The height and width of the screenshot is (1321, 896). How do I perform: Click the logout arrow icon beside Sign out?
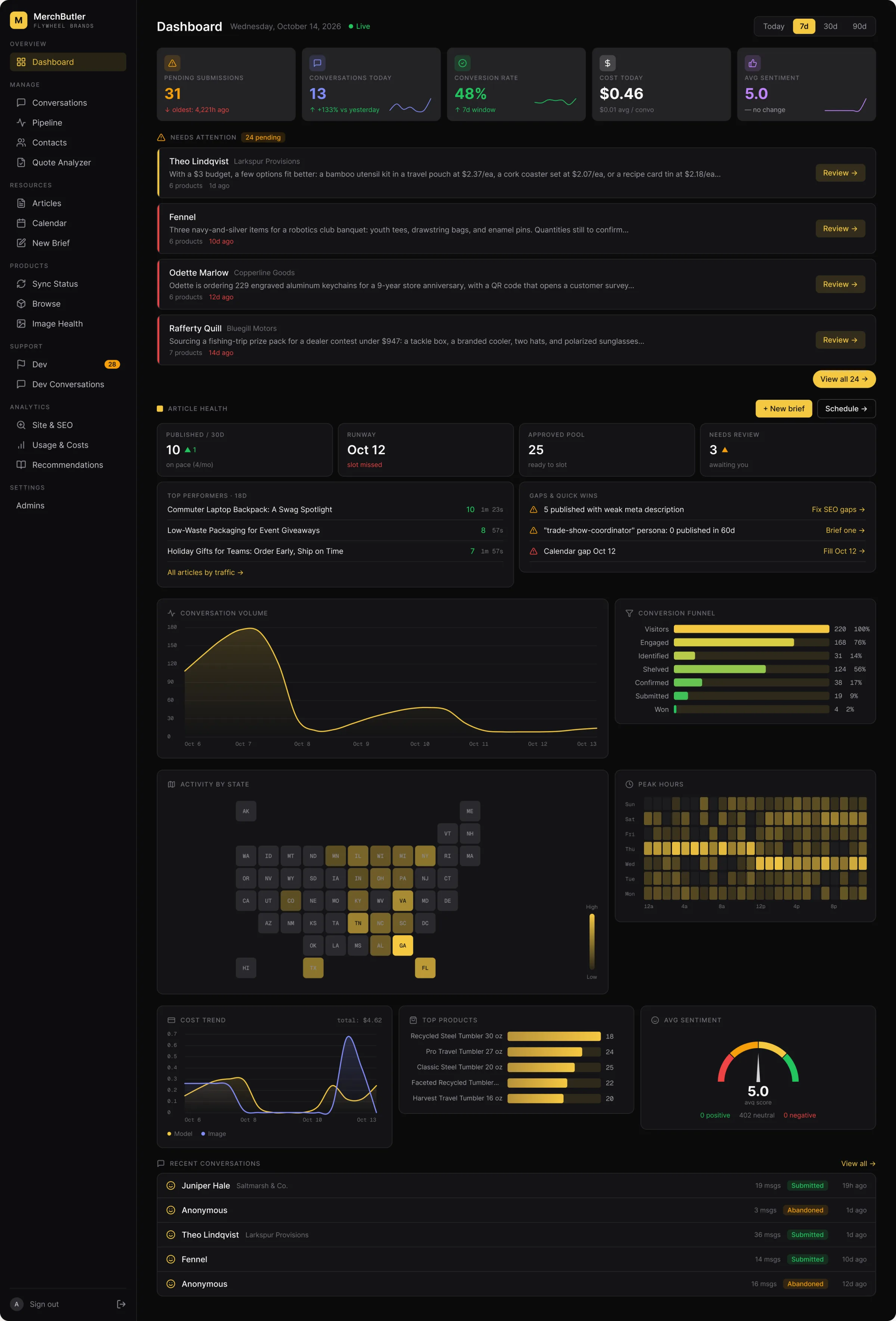(x=121, y=1304)
